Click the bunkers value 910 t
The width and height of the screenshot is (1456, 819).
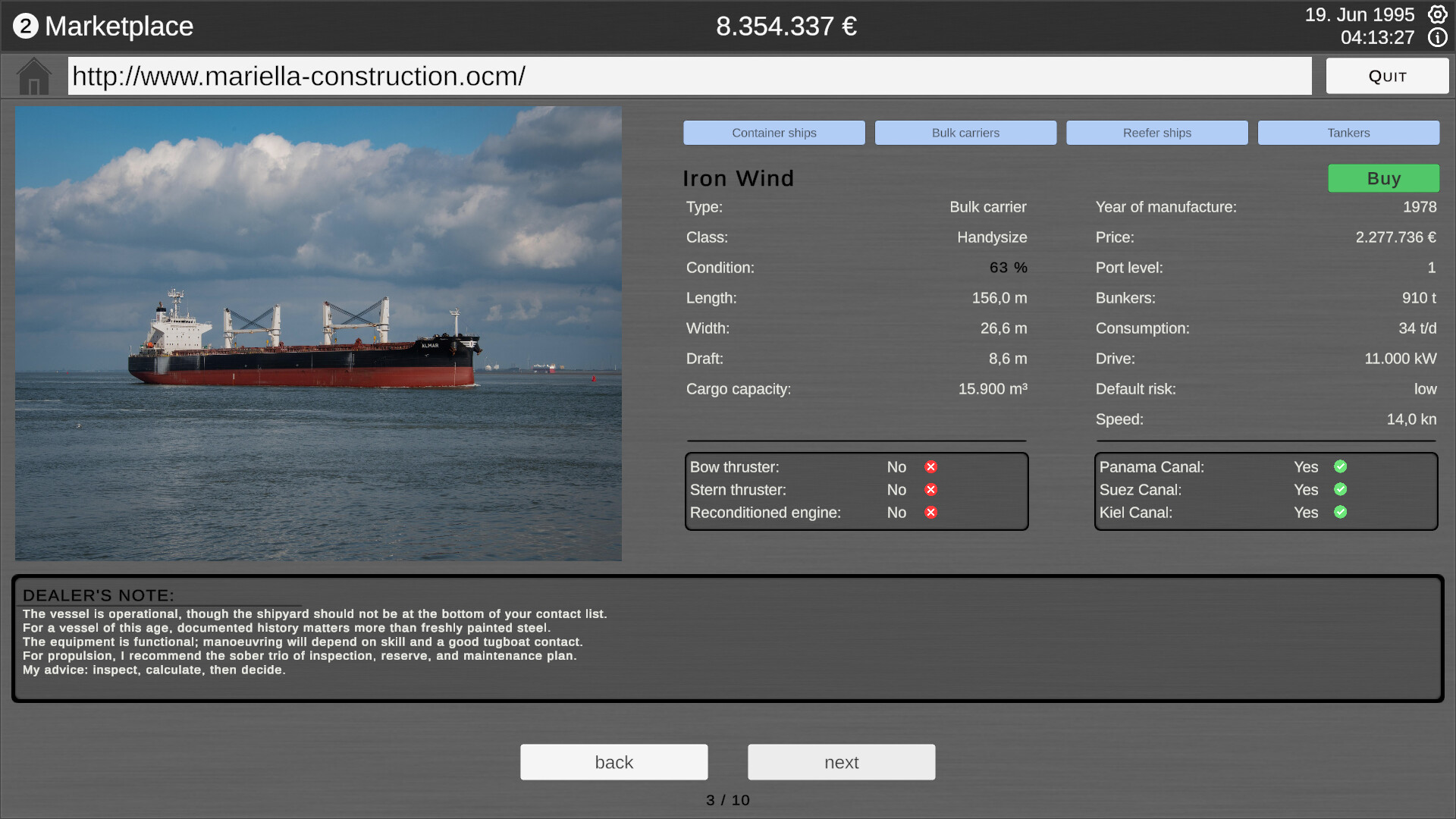click(x=1419, y=298)
